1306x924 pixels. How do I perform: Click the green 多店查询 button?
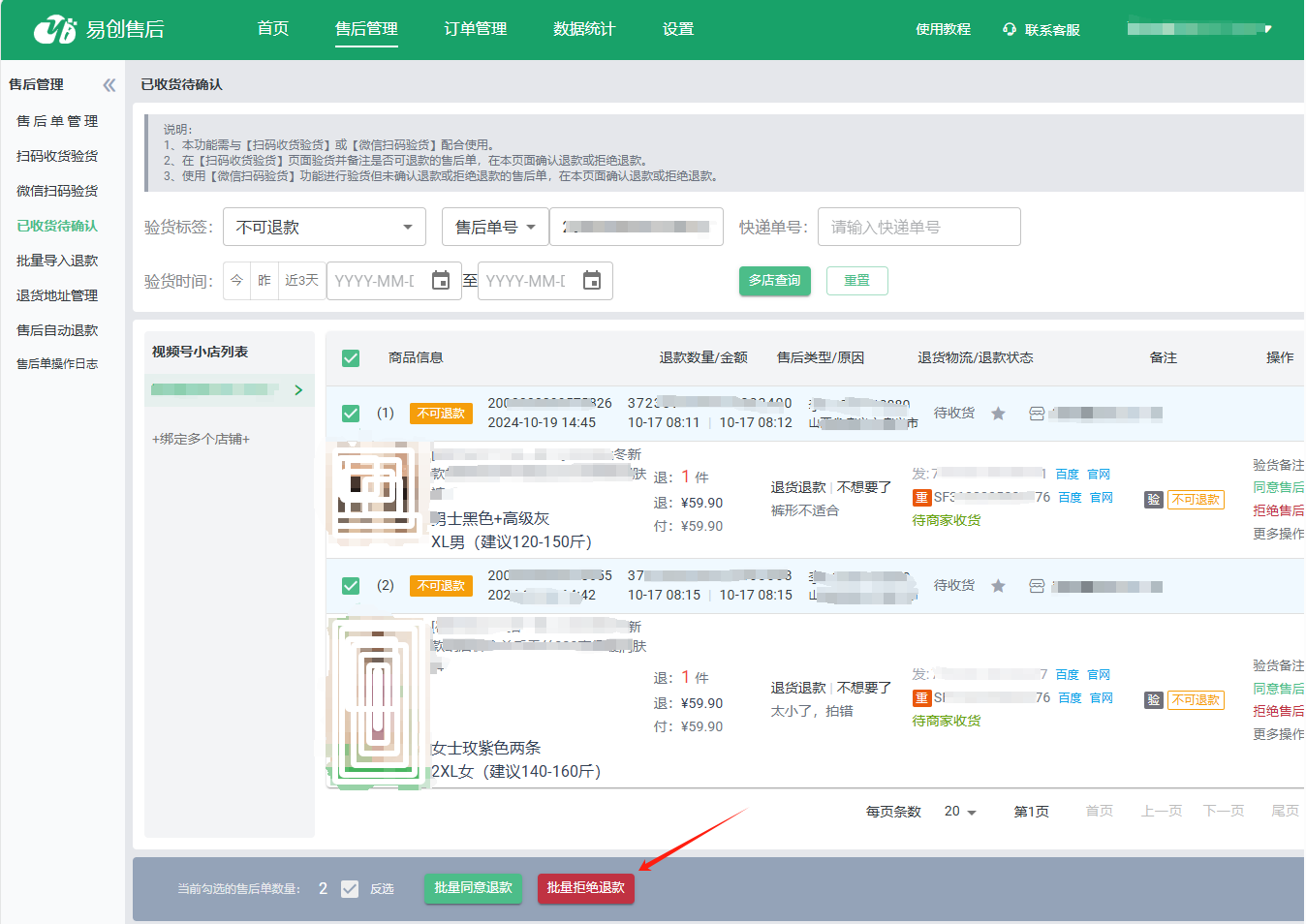pos(774,281)
